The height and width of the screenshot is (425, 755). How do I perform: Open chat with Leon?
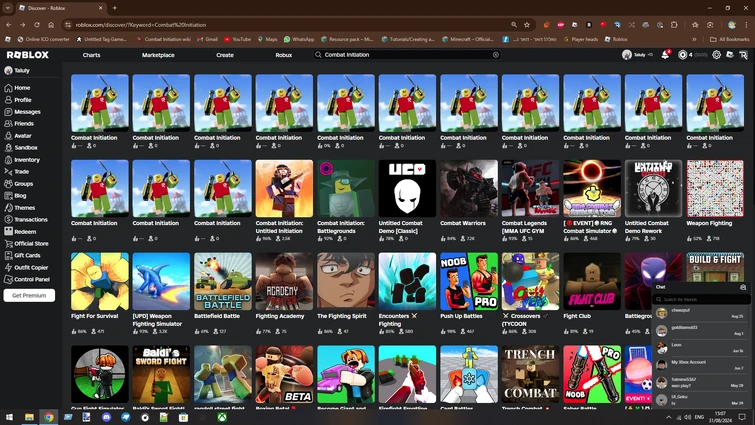[701, 348]
